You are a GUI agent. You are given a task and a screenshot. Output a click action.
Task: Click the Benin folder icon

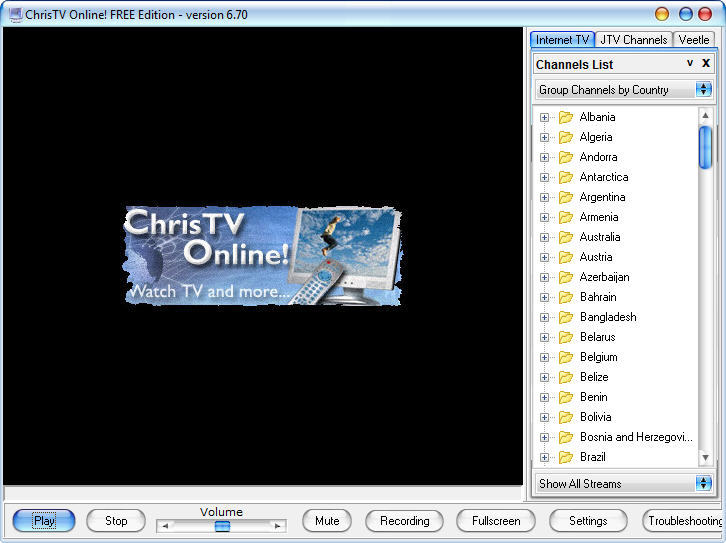tap(565, 397)
